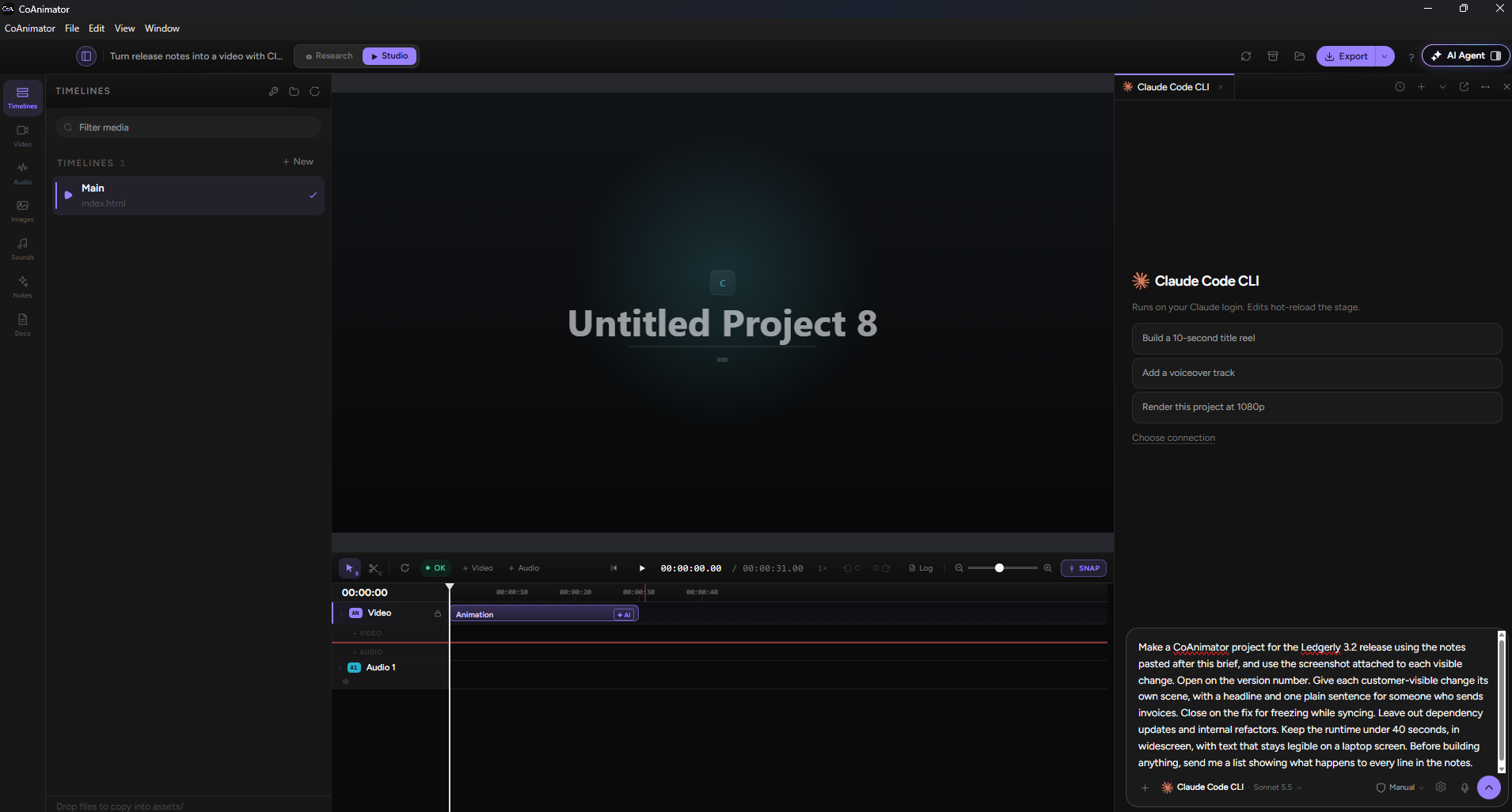Open chat settings gear icon
This screenshot has height=812, width=1512.
[x=1441, y=787]
